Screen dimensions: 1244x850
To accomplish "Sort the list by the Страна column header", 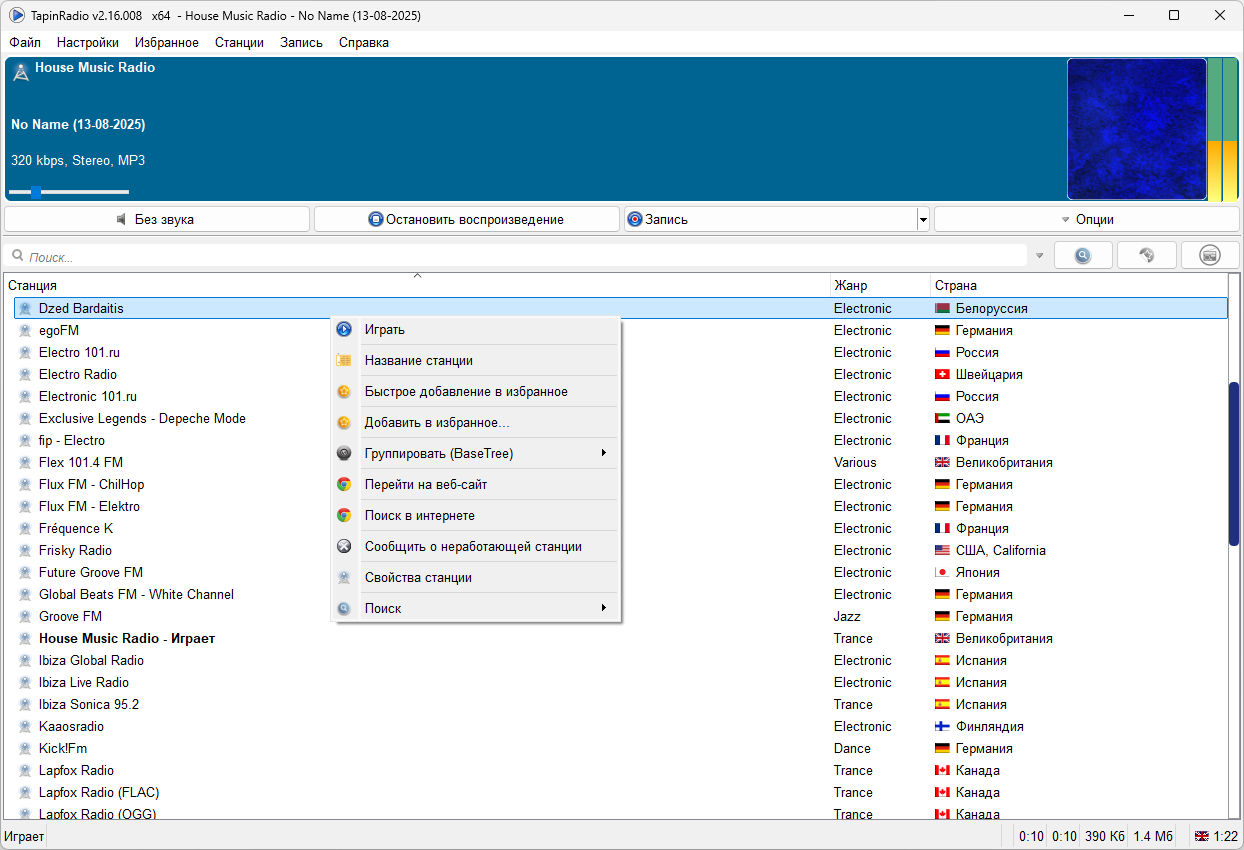I will [x=1078, y=285].
